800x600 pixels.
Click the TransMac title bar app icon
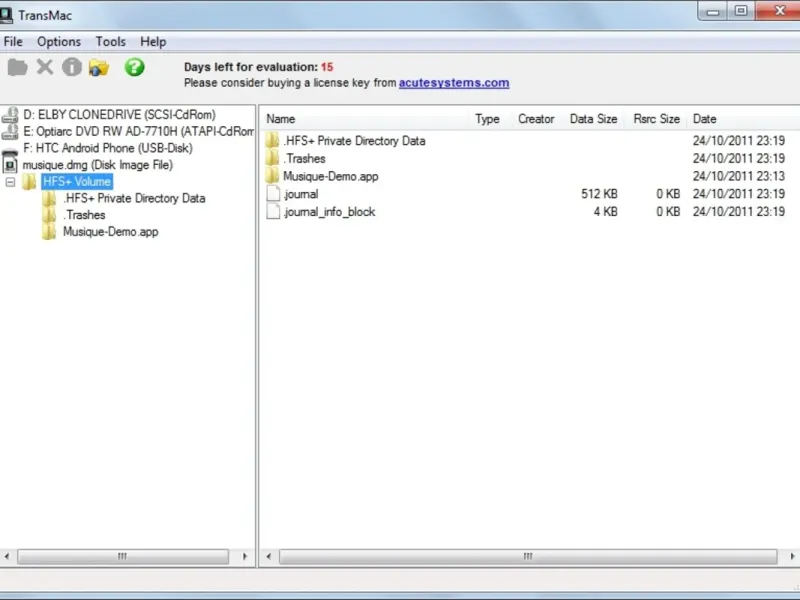(6, 15)
